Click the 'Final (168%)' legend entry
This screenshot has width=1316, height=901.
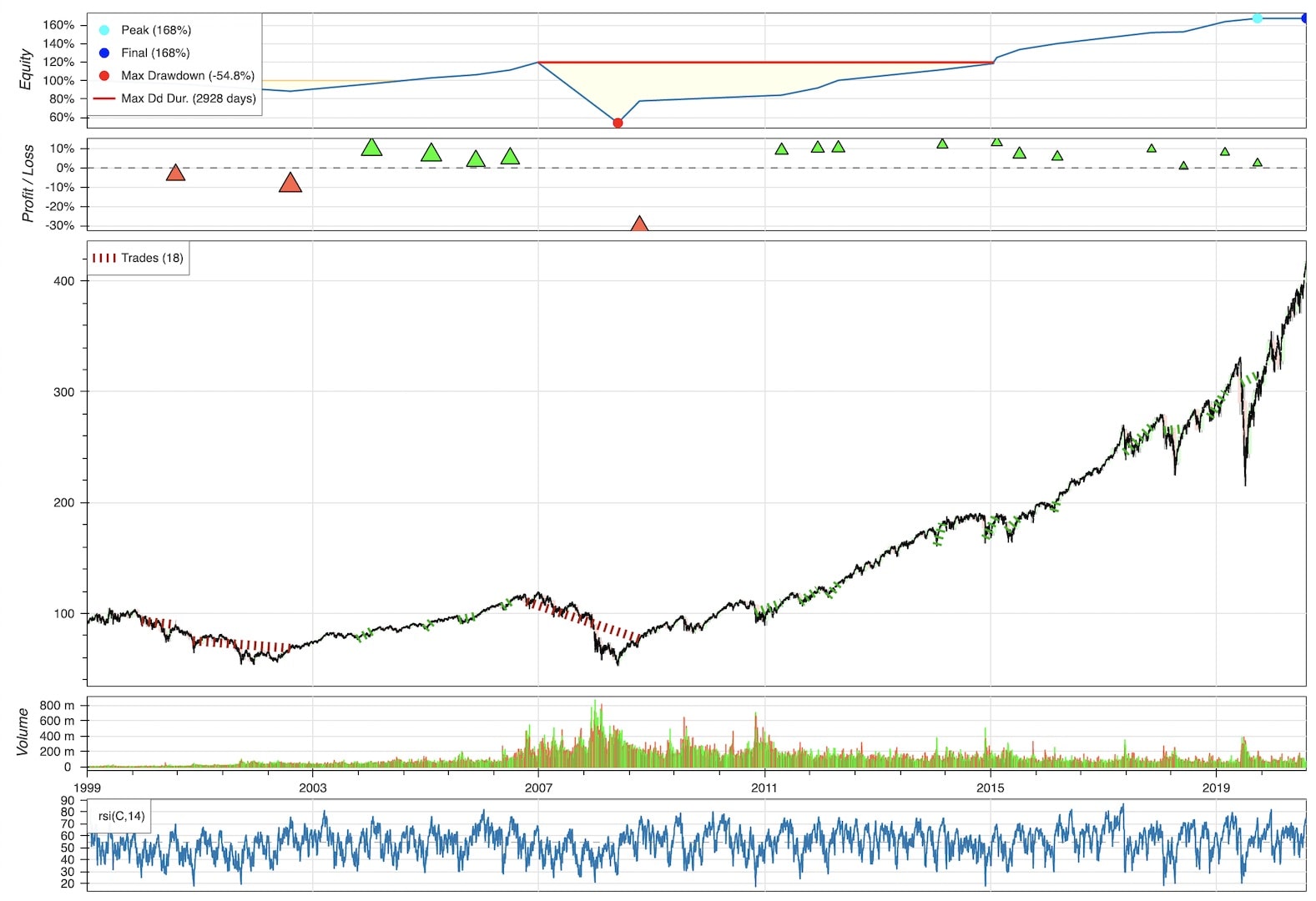(x=155, y=53)
